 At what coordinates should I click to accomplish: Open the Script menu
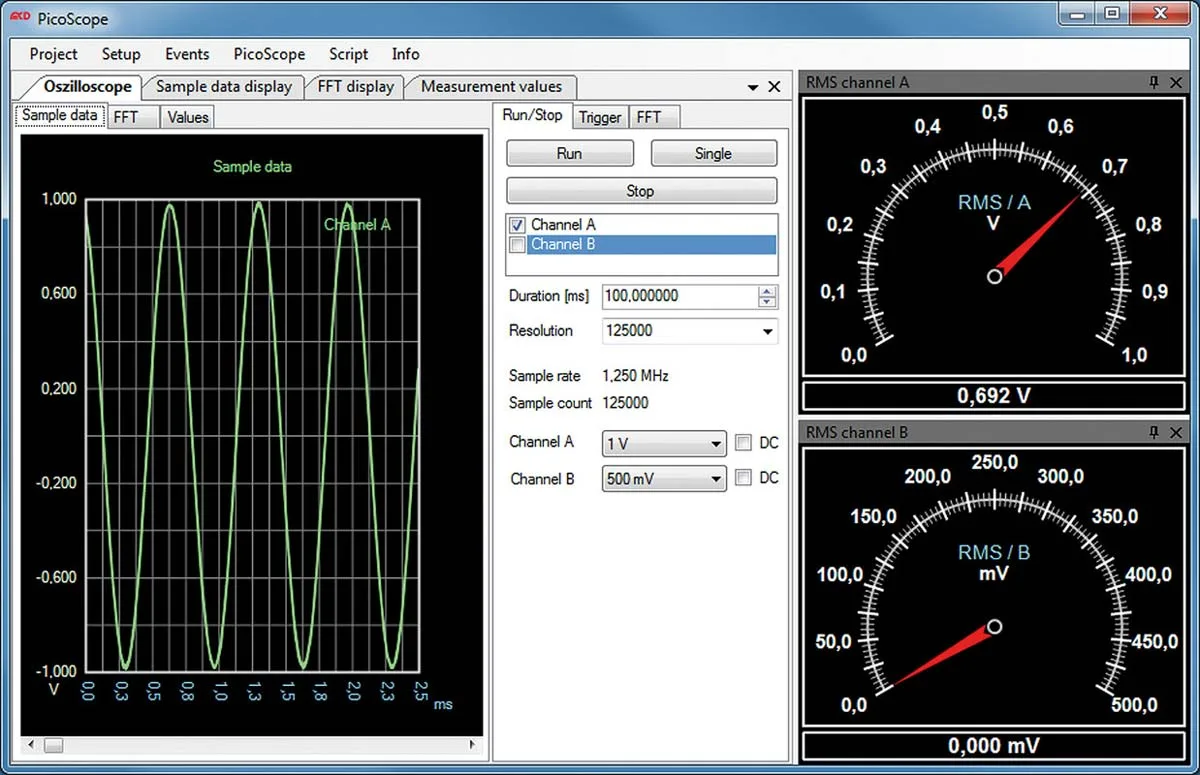click(x=349, y=54)
